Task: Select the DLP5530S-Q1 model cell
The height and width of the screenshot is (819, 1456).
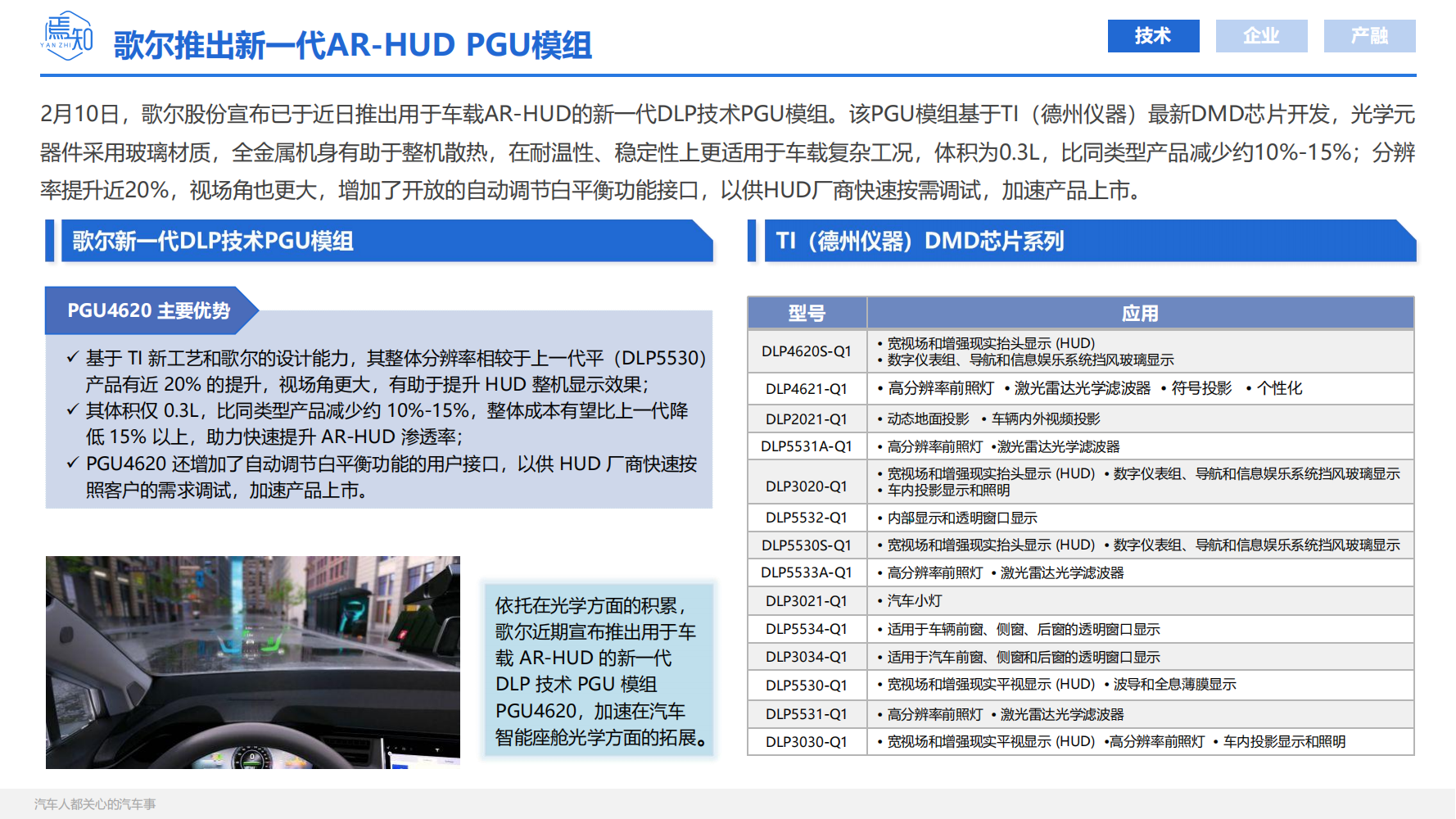Action: coord(807,545)
